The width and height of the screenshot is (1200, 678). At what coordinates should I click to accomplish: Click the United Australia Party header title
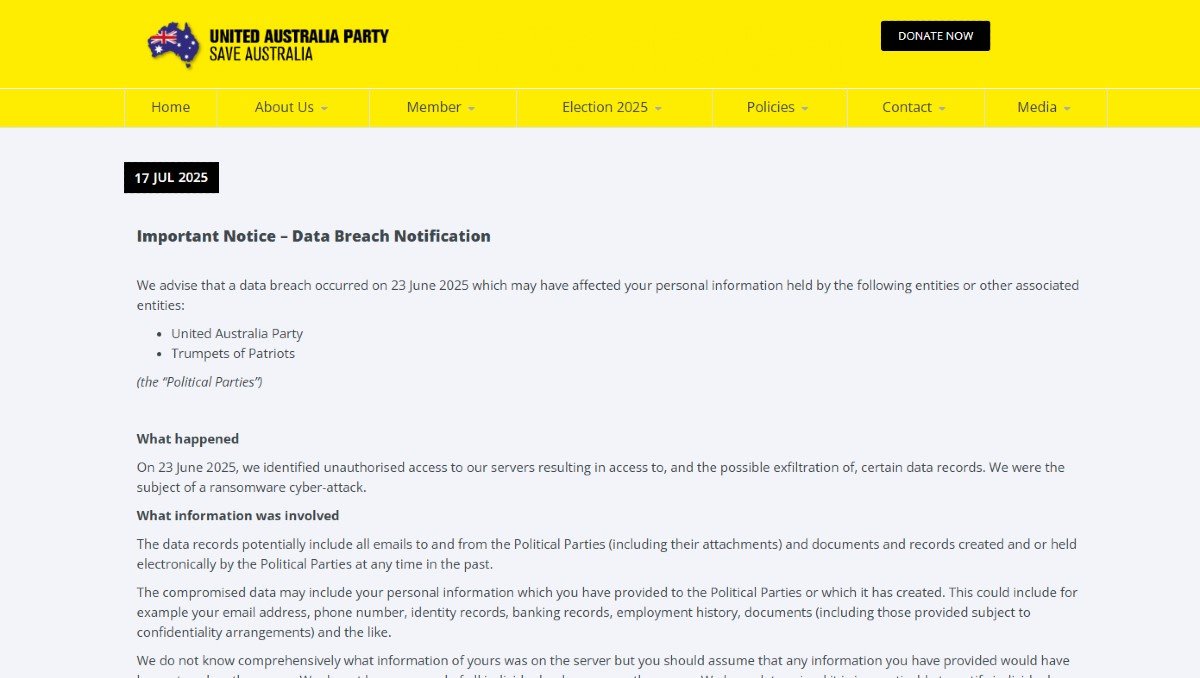(298, 36)
